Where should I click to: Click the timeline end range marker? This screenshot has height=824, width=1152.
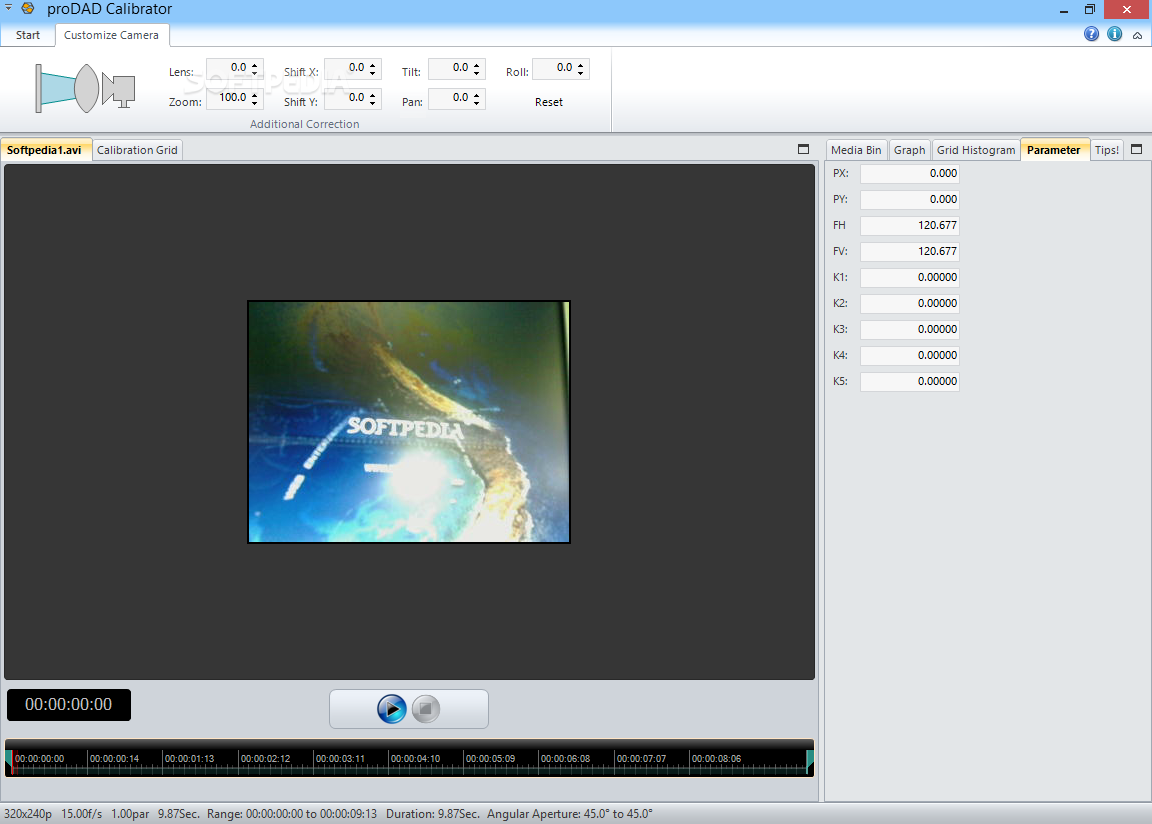pyautogui.click(x=810, y=762)
